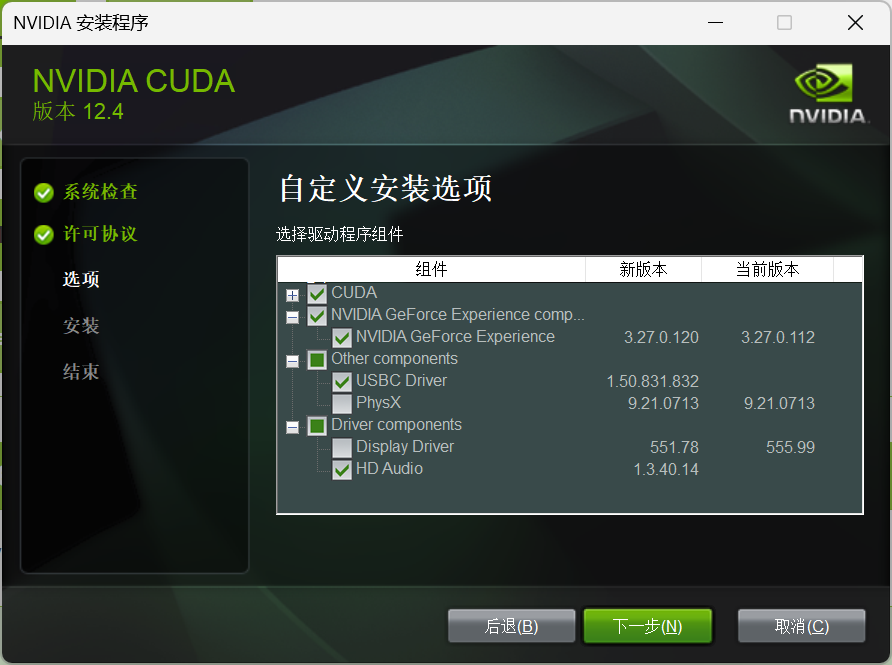Click the 下一步(N) button
The image size is (892, 665).
647,626
